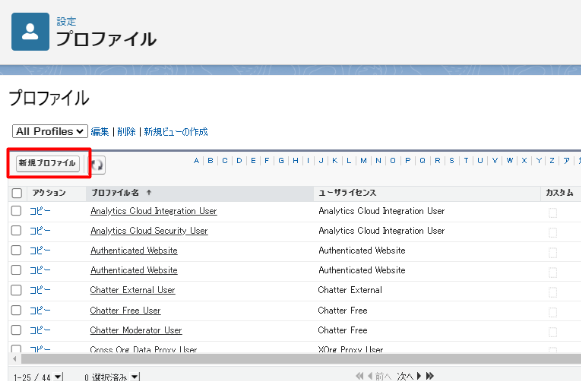Image resolution: width=581 pixels, height=381 pixels.
Task: Click the 設定 breadcrumb text
Action: tap(66, 21)
